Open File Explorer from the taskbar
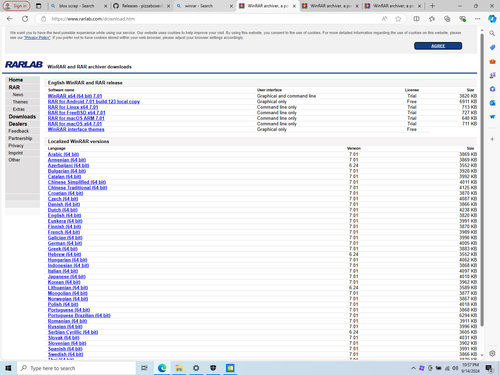This screenshot has height=375, width=500. point(179,368)
